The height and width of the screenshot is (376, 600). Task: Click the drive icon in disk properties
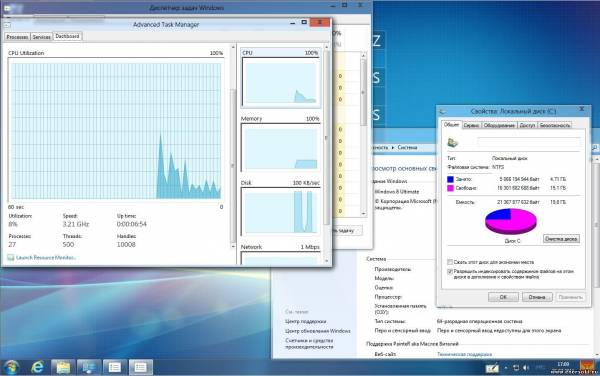pyautogui.click(x=452, y=143)
